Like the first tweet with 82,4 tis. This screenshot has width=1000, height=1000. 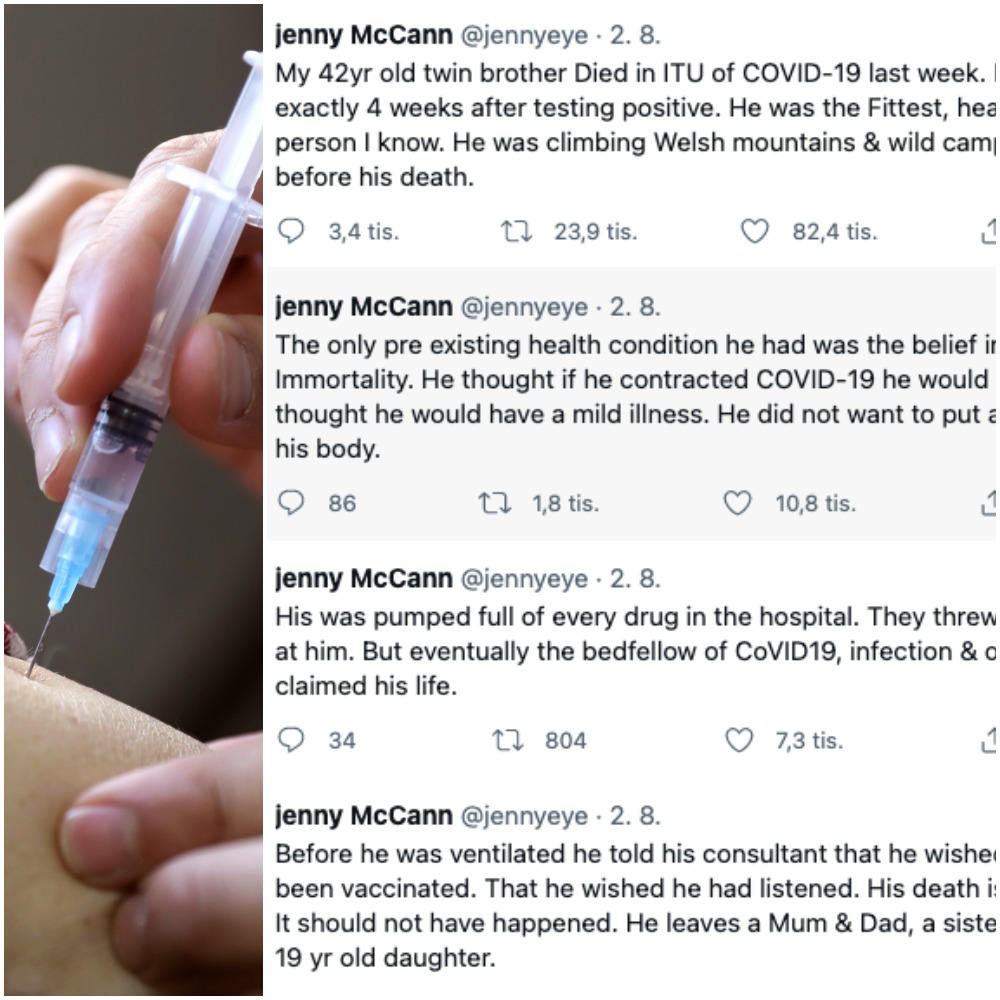click(755, 232)
